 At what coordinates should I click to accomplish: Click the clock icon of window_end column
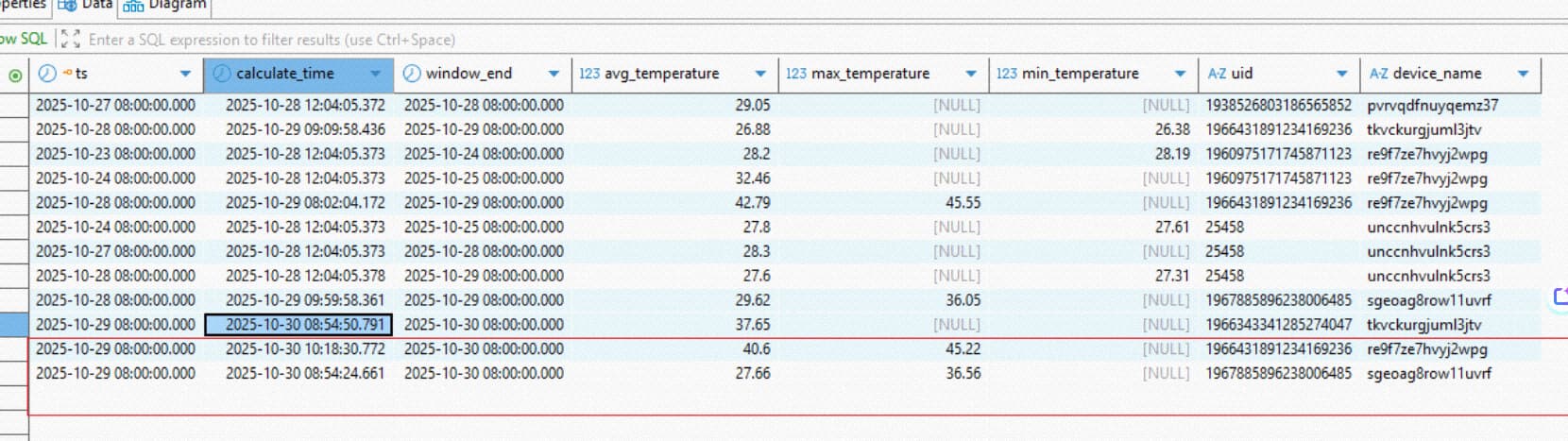[x=412, y=74]
